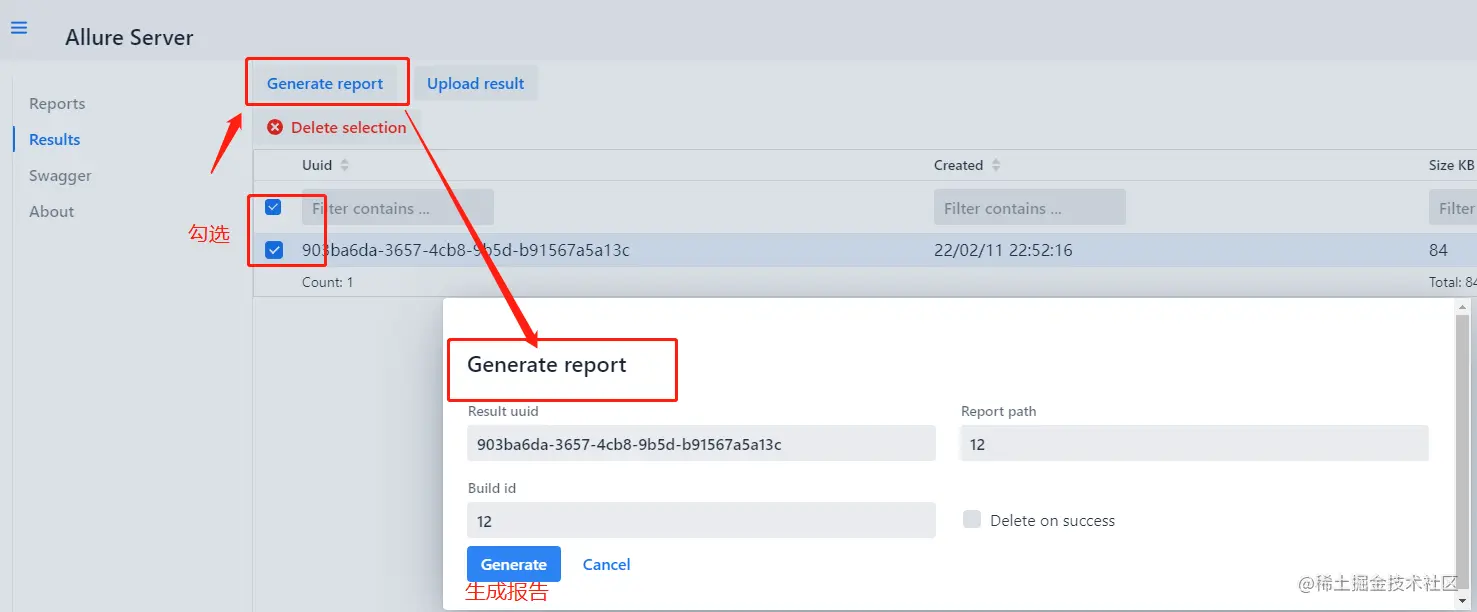Click the red delete icon beside Delete selection
This screenshot has height=612, width=1477.
(275, 127)
